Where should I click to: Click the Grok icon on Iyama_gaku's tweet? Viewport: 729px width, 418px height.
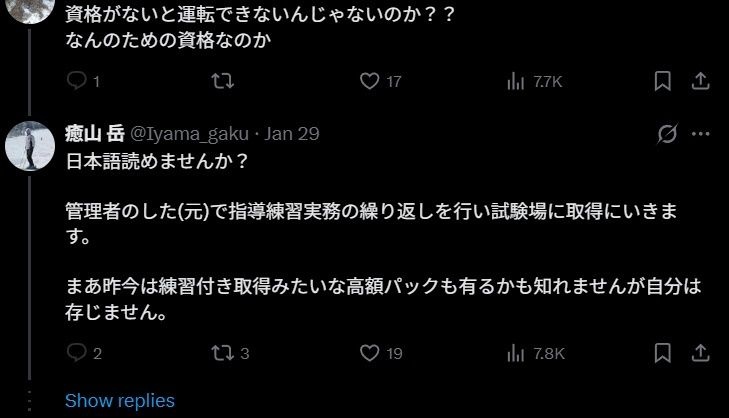coord(664,134)
